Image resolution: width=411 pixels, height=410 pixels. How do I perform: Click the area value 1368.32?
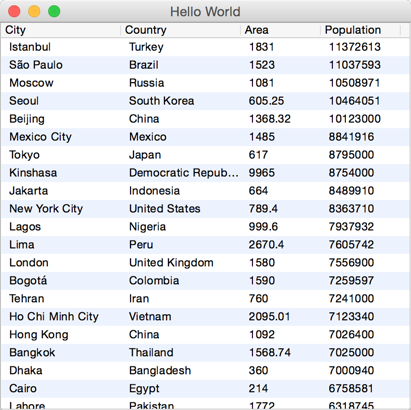coord(270,119)
